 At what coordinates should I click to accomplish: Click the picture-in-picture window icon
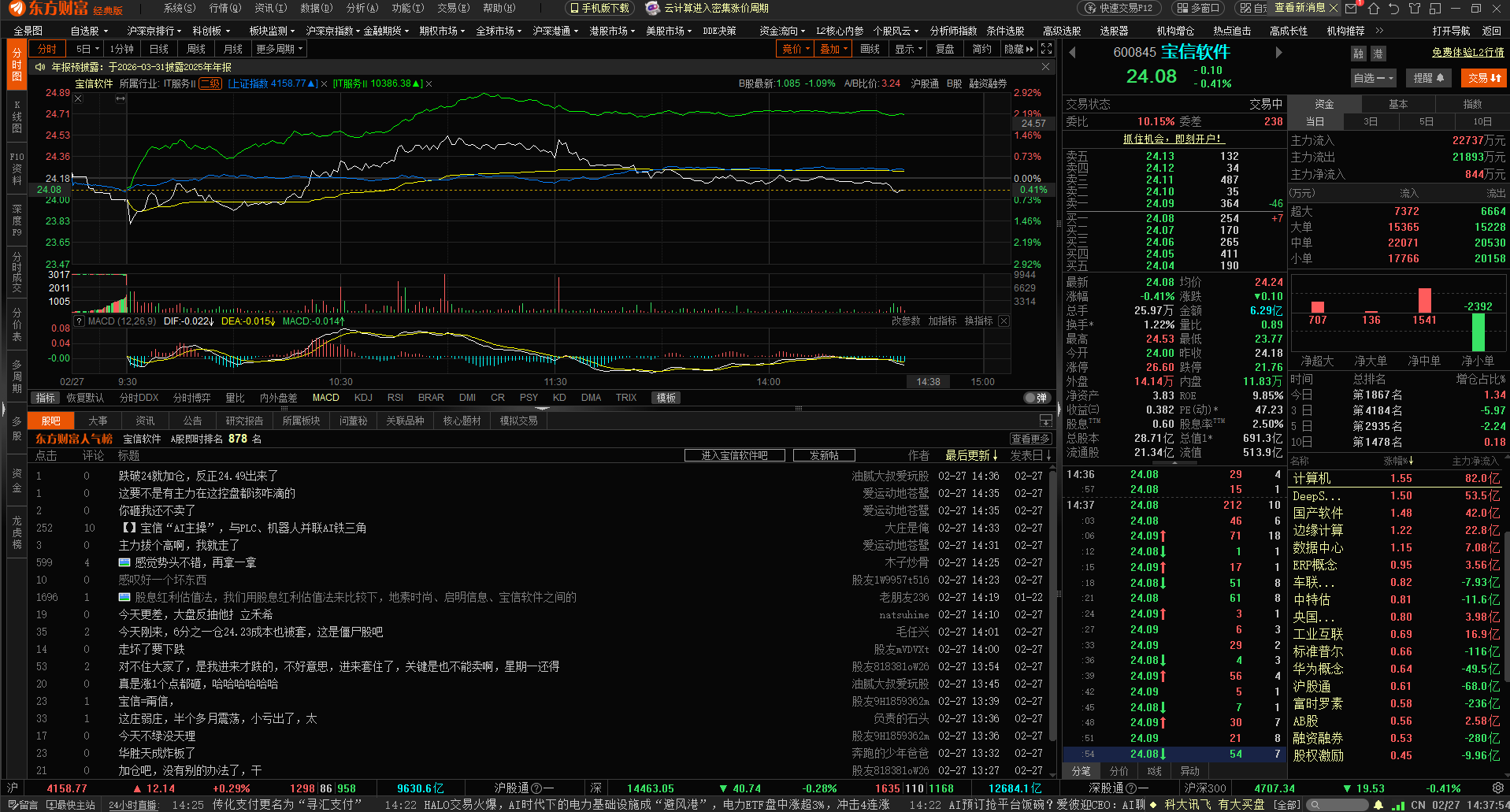1435,9
